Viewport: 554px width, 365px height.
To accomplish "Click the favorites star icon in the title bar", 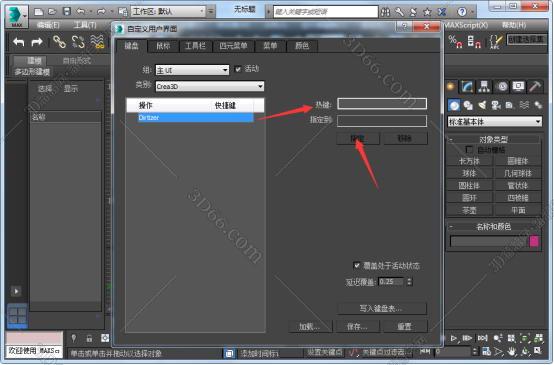I will coord(427,12).
